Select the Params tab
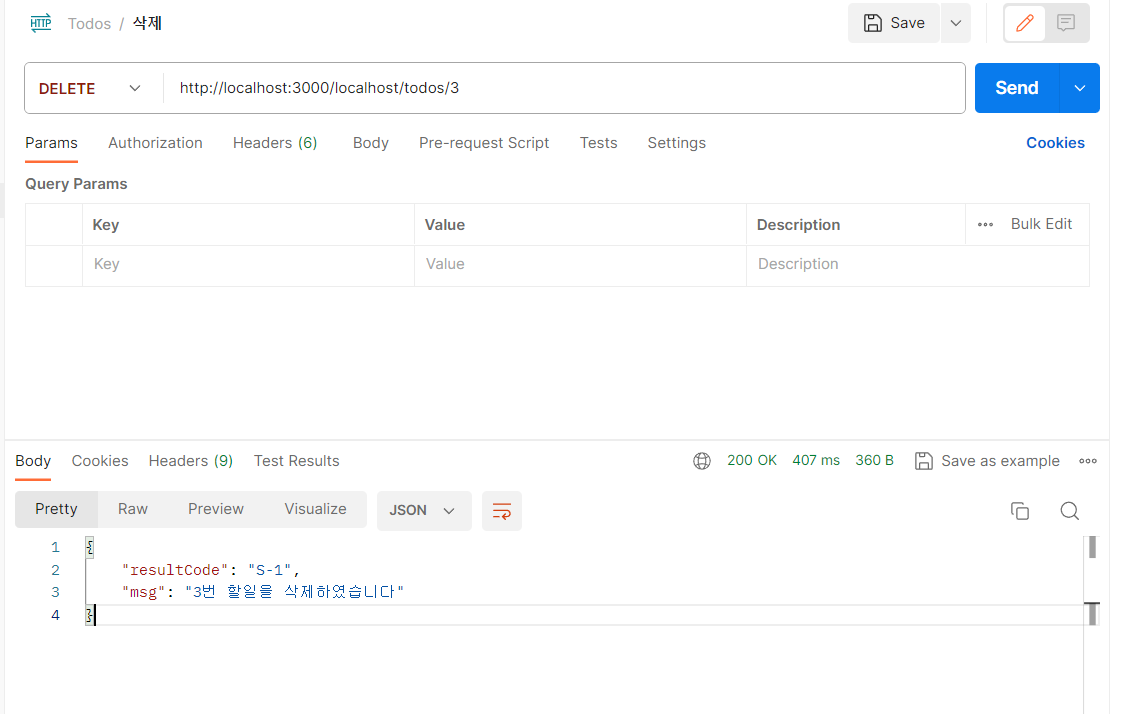This screenshot has width=1125, height=714. pos(52,143)
